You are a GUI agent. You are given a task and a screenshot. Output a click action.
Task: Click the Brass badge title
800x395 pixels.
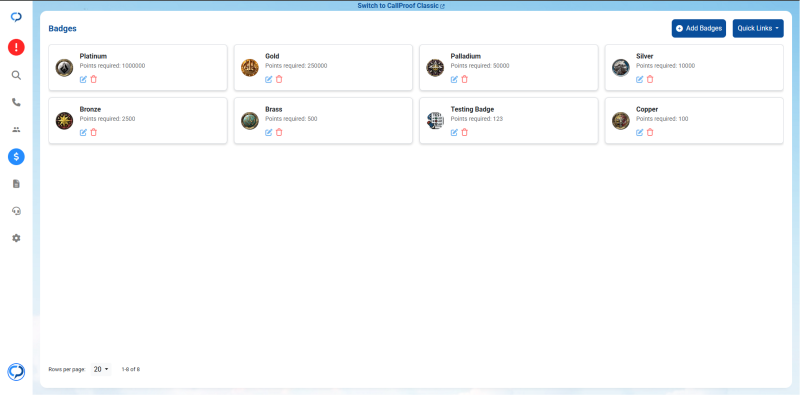(x=274, y=109)
